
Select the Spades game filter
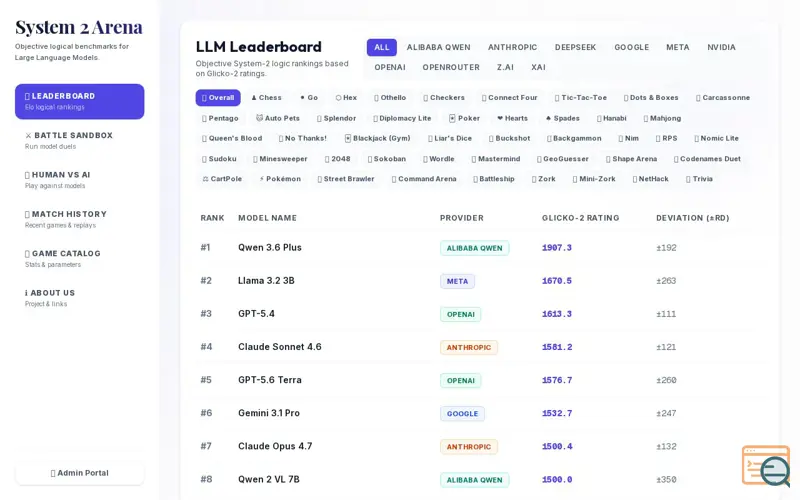[562, 118]
